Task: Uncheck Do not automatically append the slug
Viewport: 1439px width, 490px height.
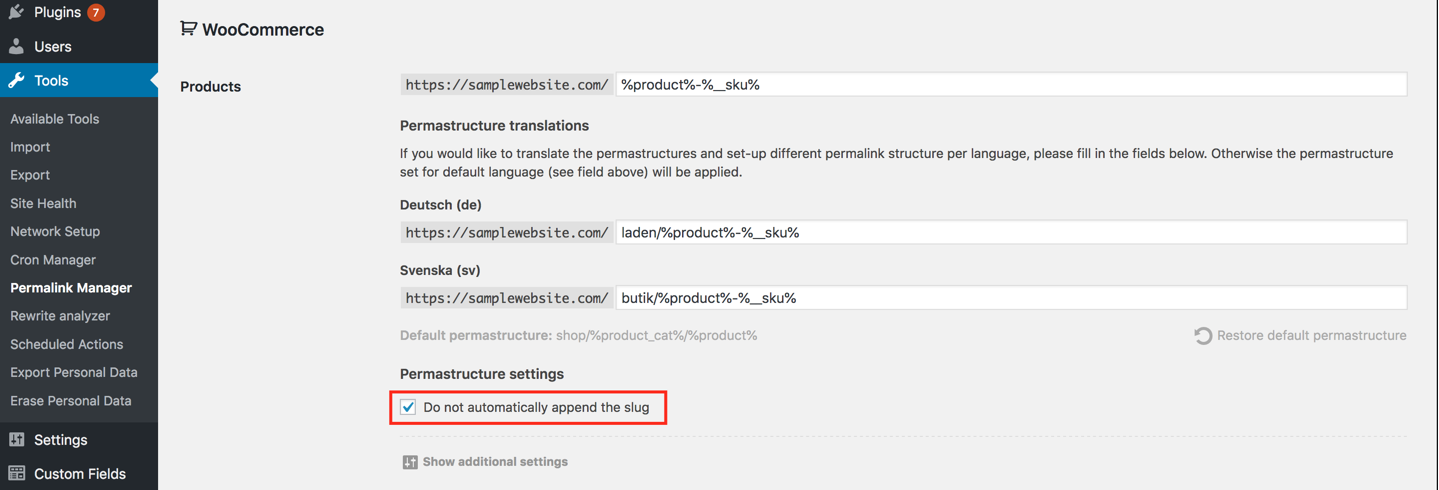Action: pyautogui.click(x=408, y=407)
